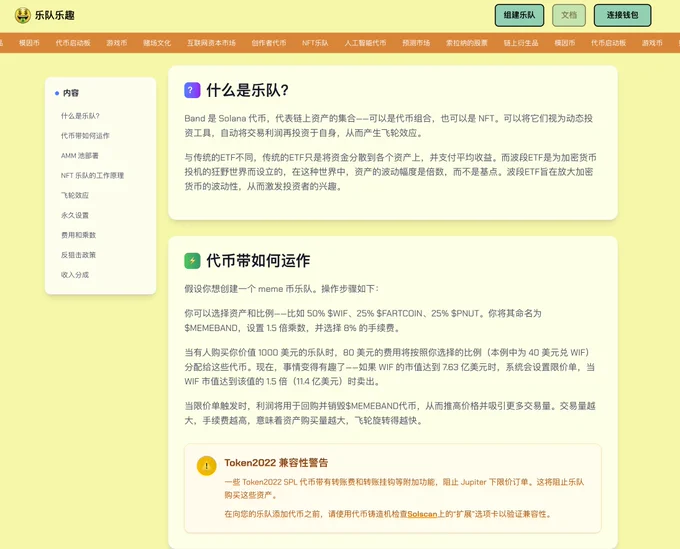
Task: Click the paragraph starting 当有人购买你价值 1000 美元
Action: pyautogui.click(x=389, y=367)
